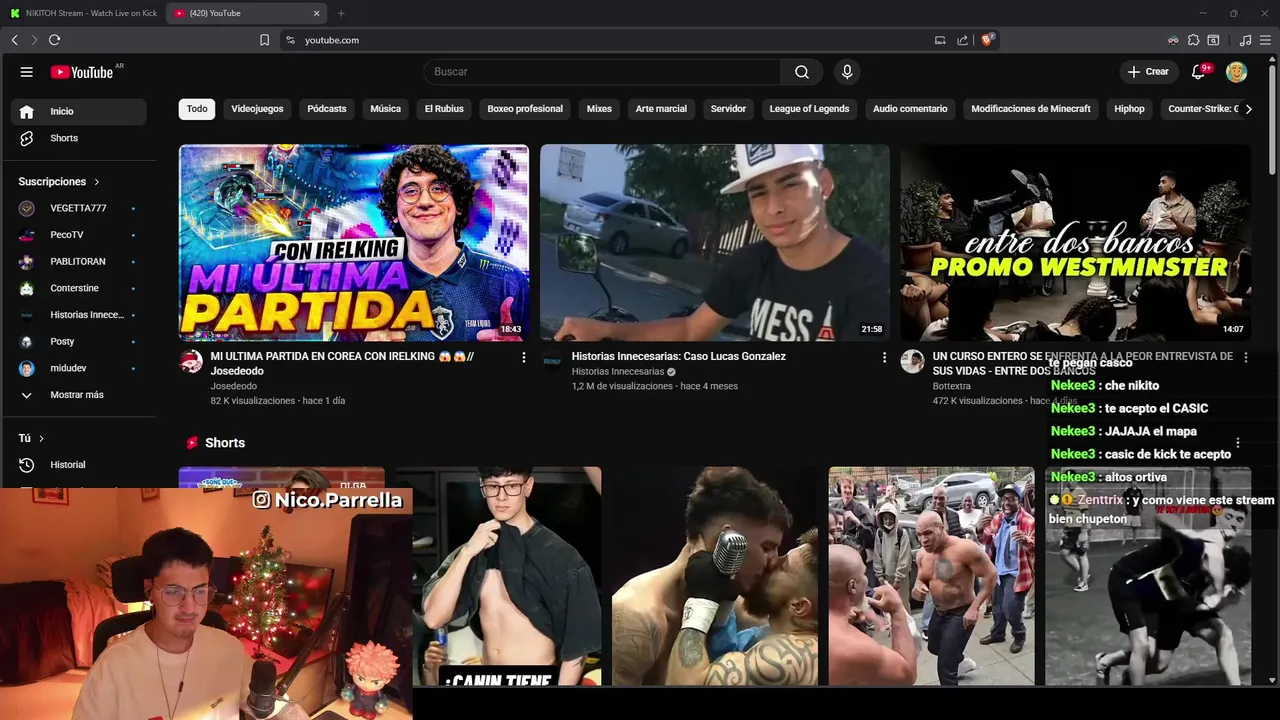This screenshot has width=1280, height=720.
Task: Open Brave sidebar search panel icon
Action: pos(1213,40)
